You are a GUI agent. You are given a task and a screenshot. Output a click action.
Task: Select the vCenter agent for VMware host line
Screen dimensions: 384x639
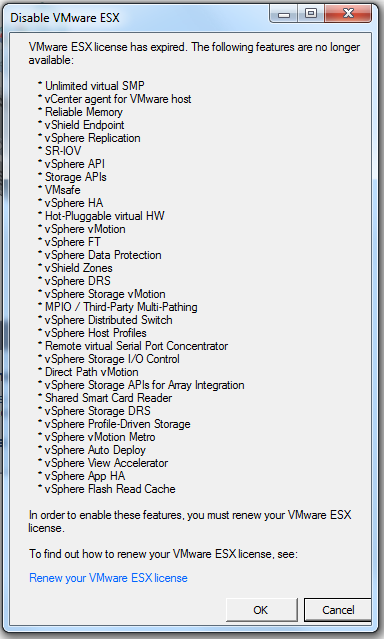click(118, 99)
